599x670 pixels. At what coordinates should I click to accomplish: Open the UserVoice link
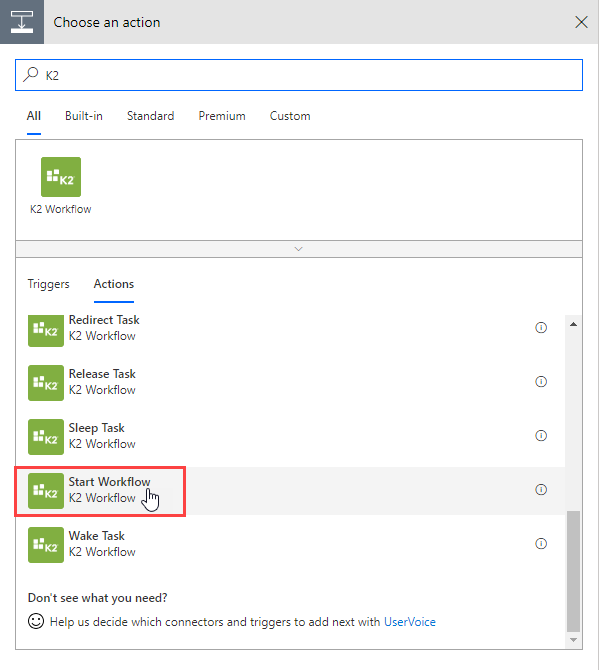point(410,622)
